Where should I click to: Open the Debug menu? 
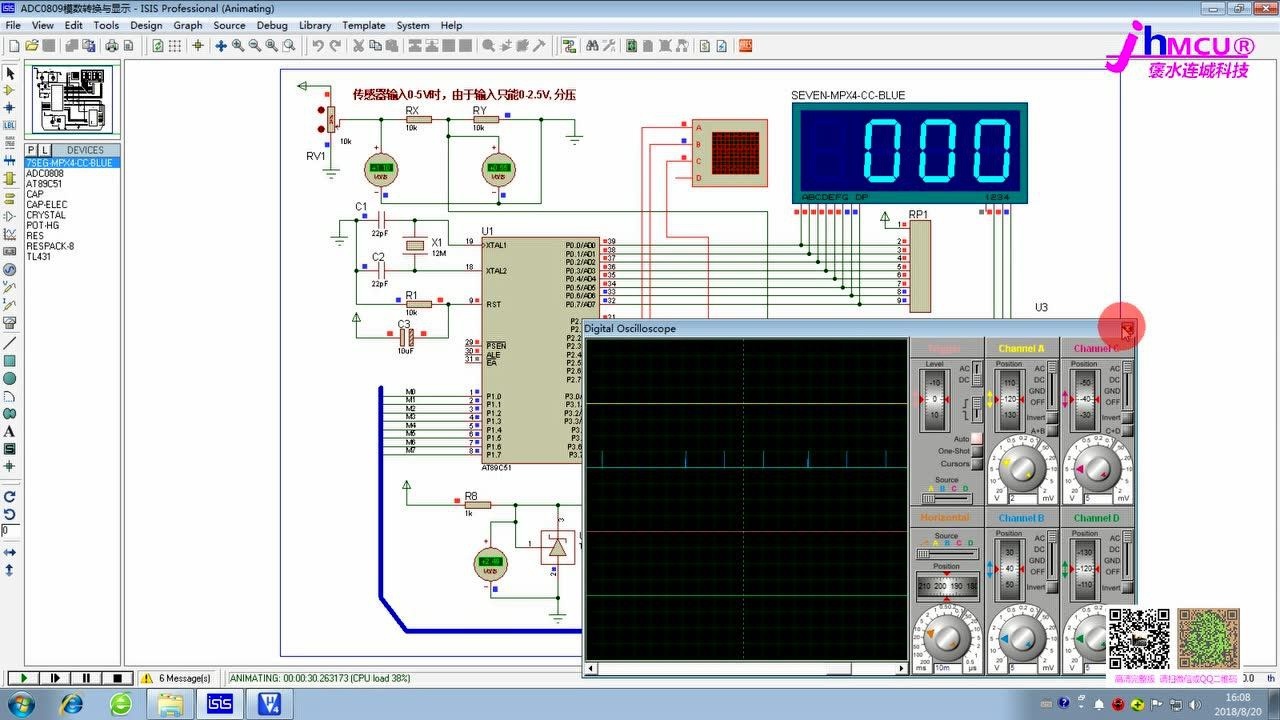coord(272,25)
